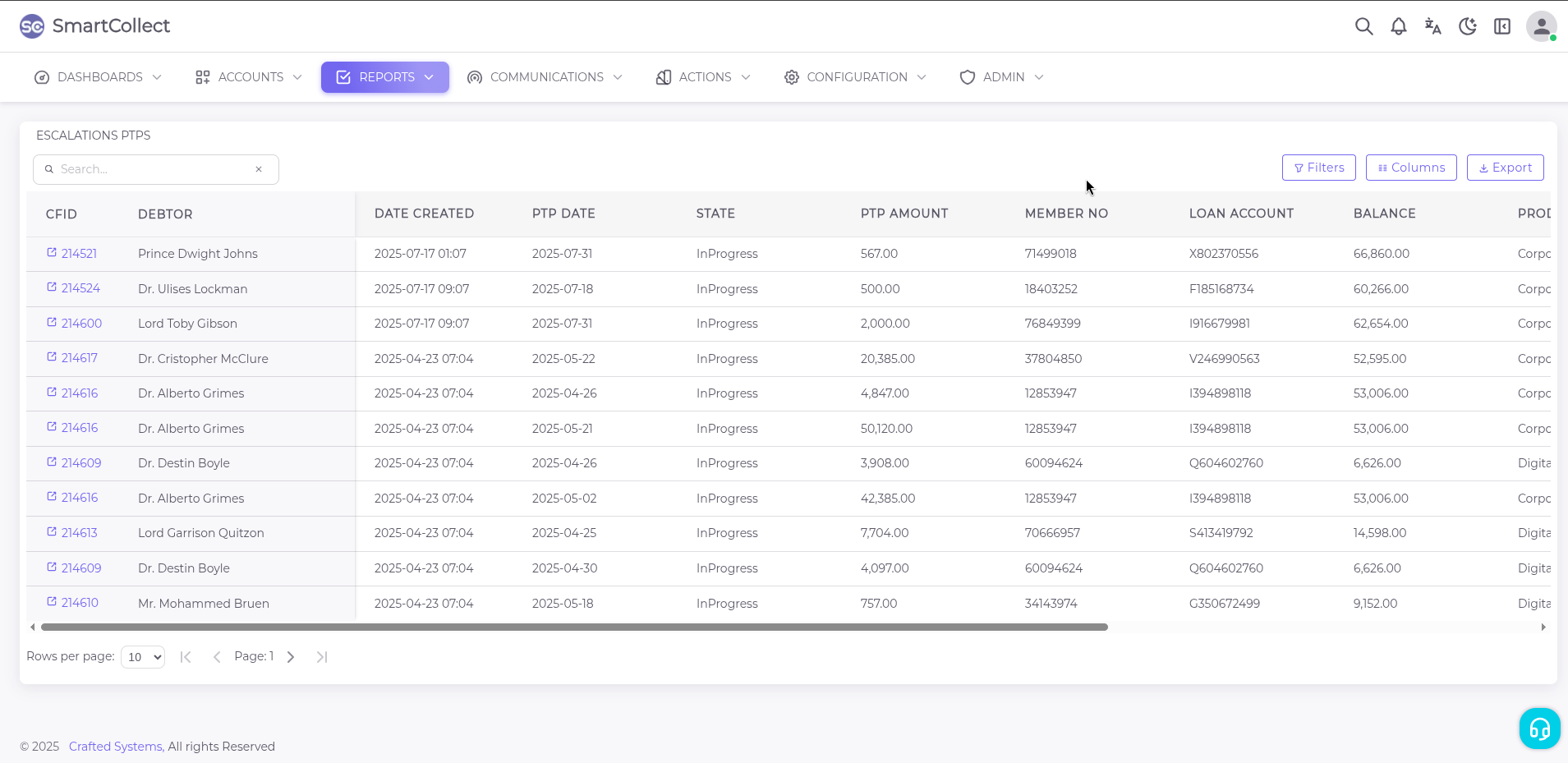Toggle dark mode moon icon

point(1467,26)
